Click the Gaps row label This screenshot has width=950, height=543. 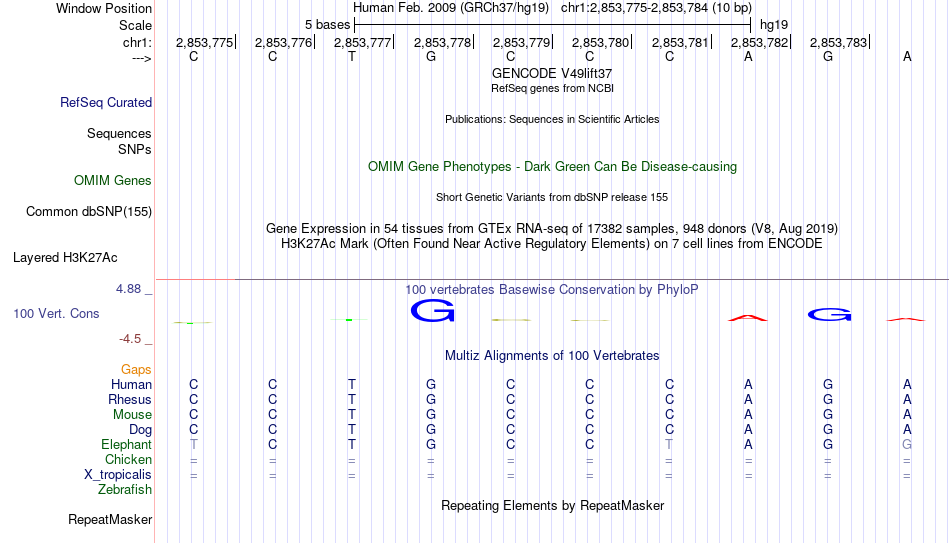tap(136, 370)
